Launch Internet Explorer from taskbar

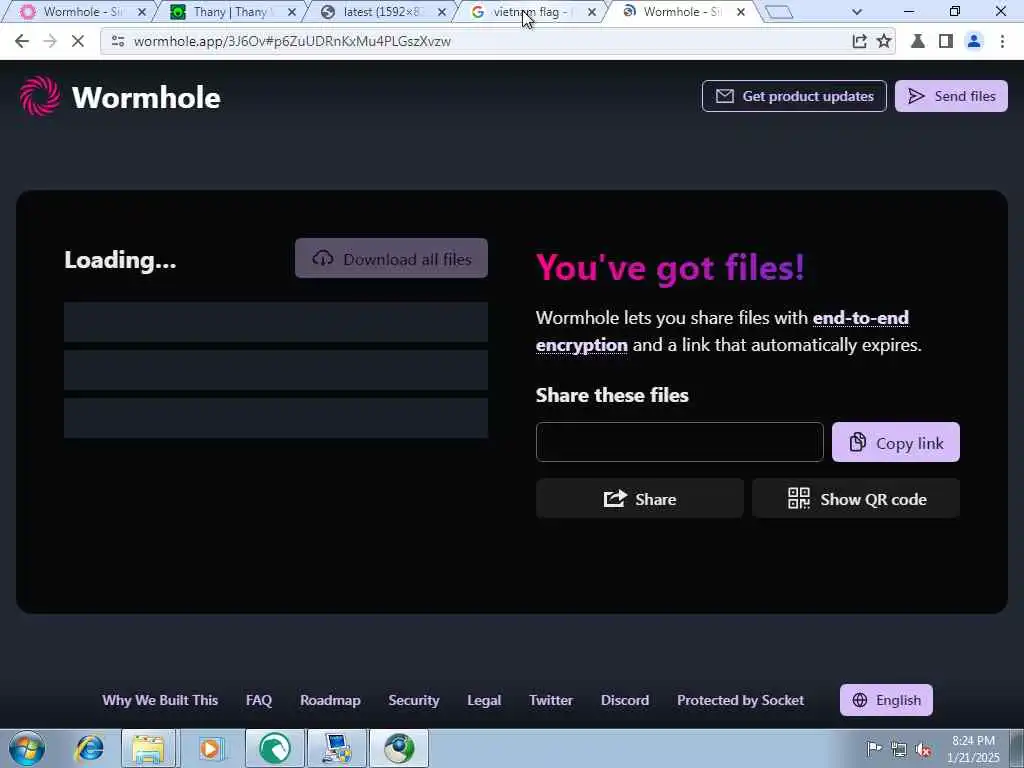89,748
